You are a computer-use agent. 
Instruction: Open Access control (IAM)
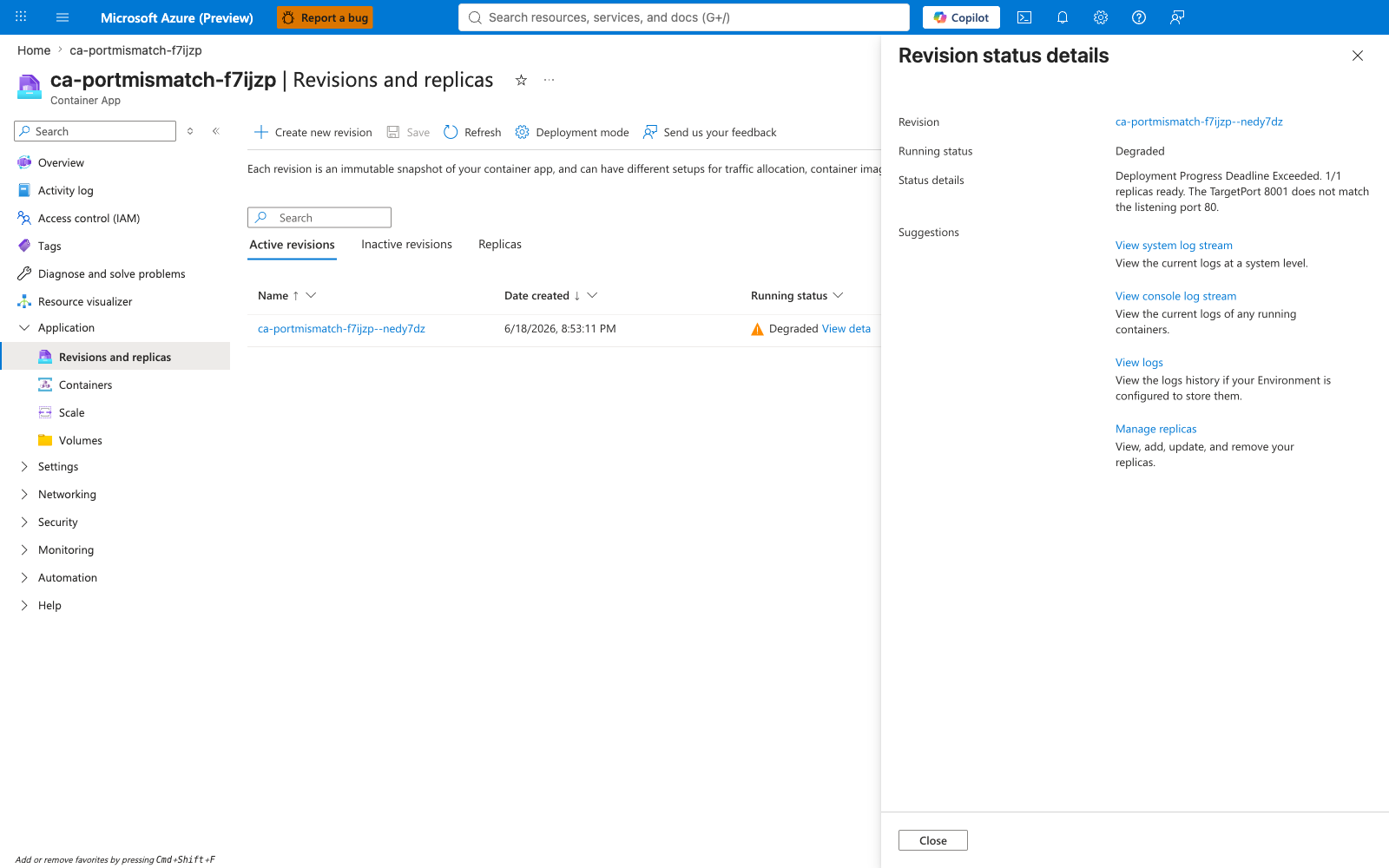pyautogui.click(x=89, y=218)
